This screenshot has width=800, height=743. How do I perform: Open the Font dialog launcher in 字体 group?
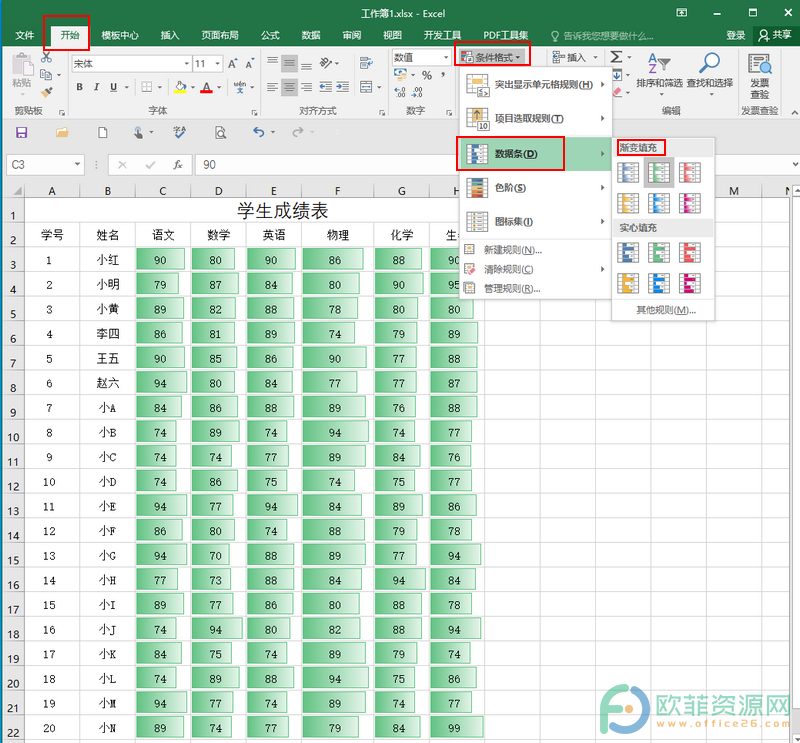[x=254, y=113]
